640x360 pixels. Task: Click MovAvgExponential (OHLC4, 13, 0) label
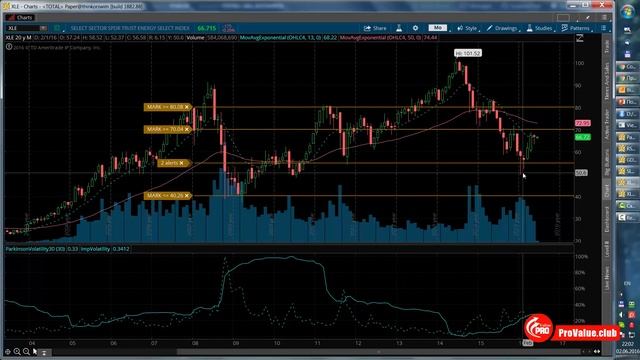click(x=280, y=38)
